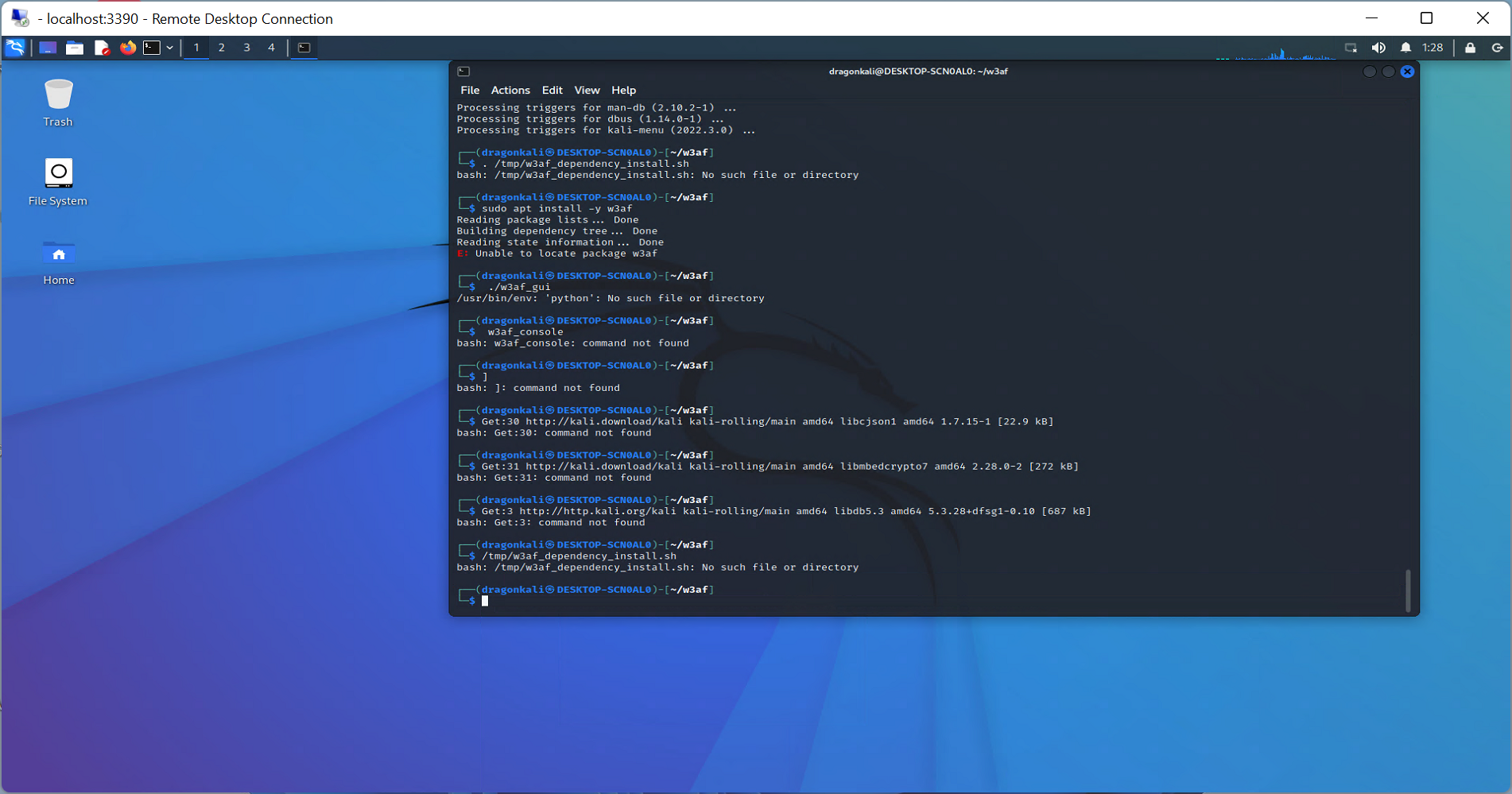Click the 'sudo apt install -y w3af' command

coord(557,208)
